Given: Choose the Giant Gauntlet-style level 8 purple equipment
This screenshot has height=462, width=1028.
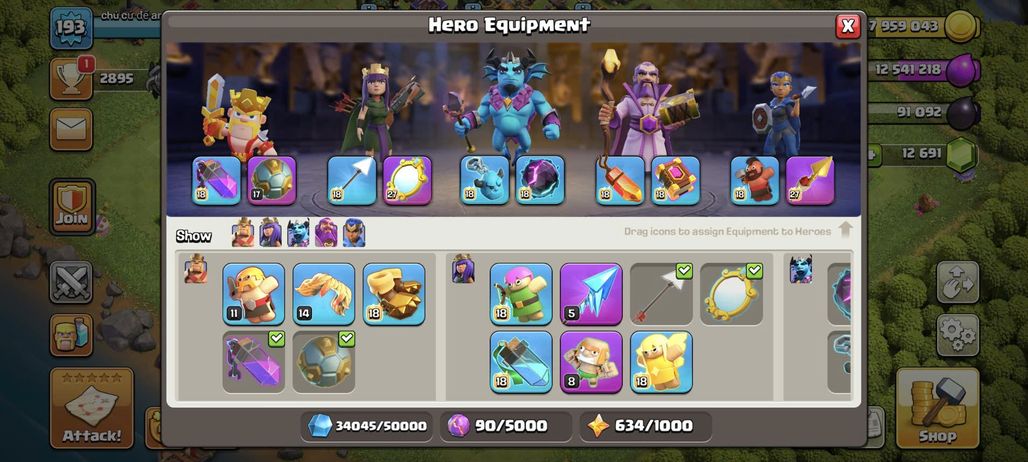Looking at the screenshot, I should (x=591, y=362).
